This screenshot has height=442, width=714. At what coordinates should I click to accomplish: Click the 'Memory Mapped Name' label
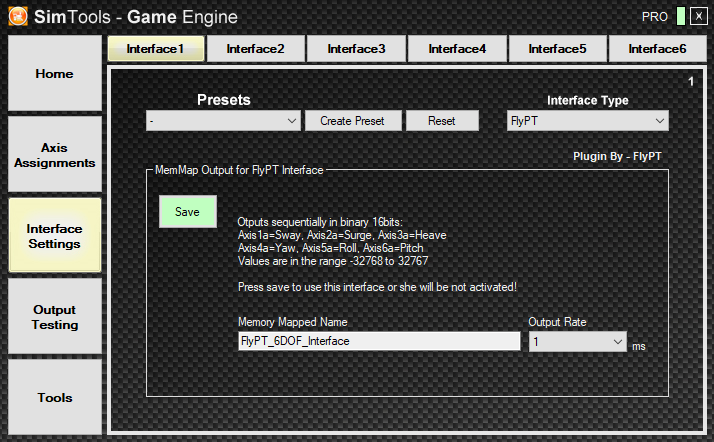tap(292, 322)
